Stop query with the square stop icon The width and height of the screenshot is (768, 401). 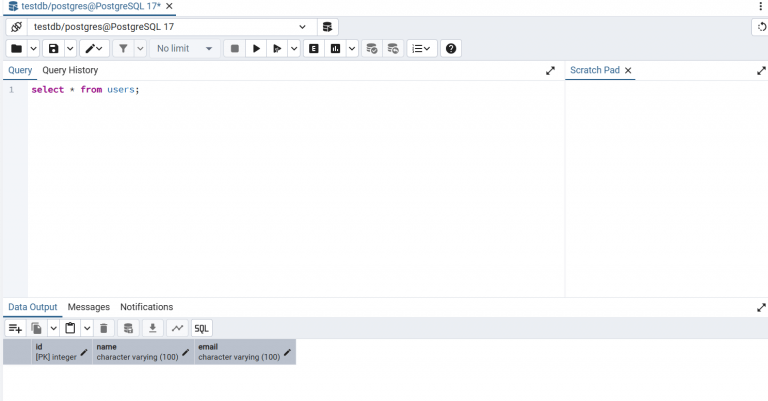[235, 48]
